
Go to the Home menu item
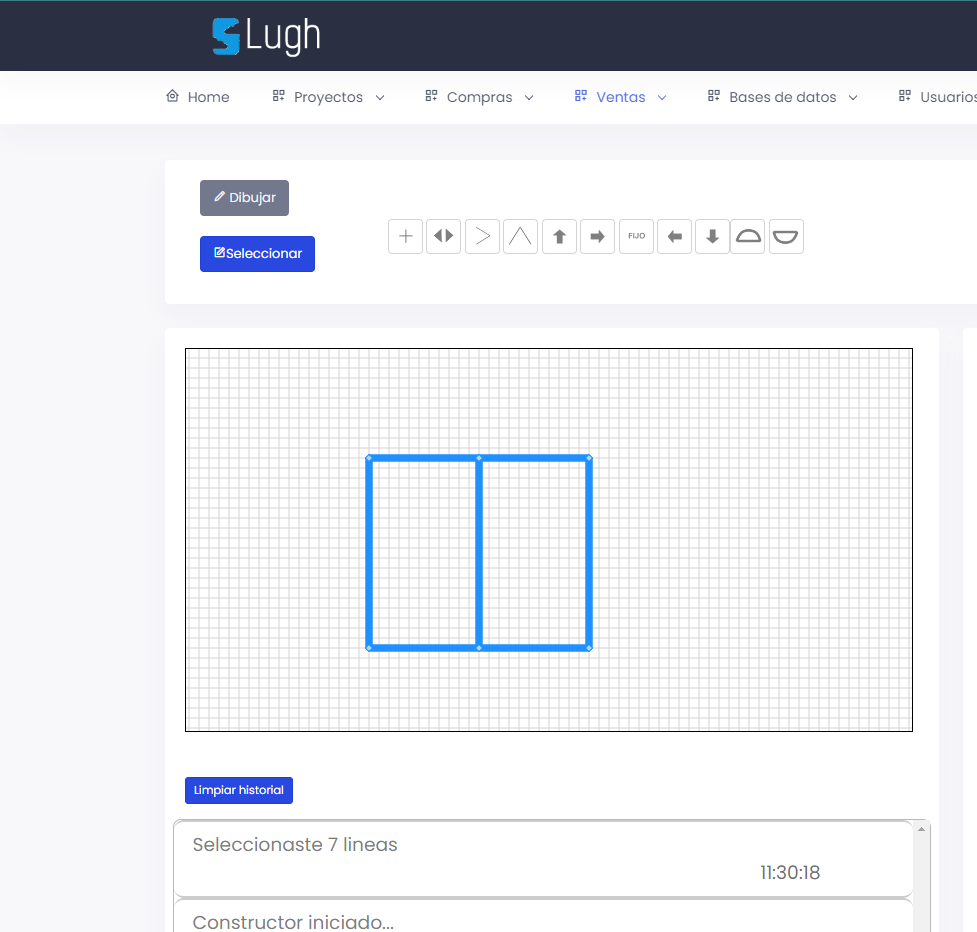click(198, 97)
